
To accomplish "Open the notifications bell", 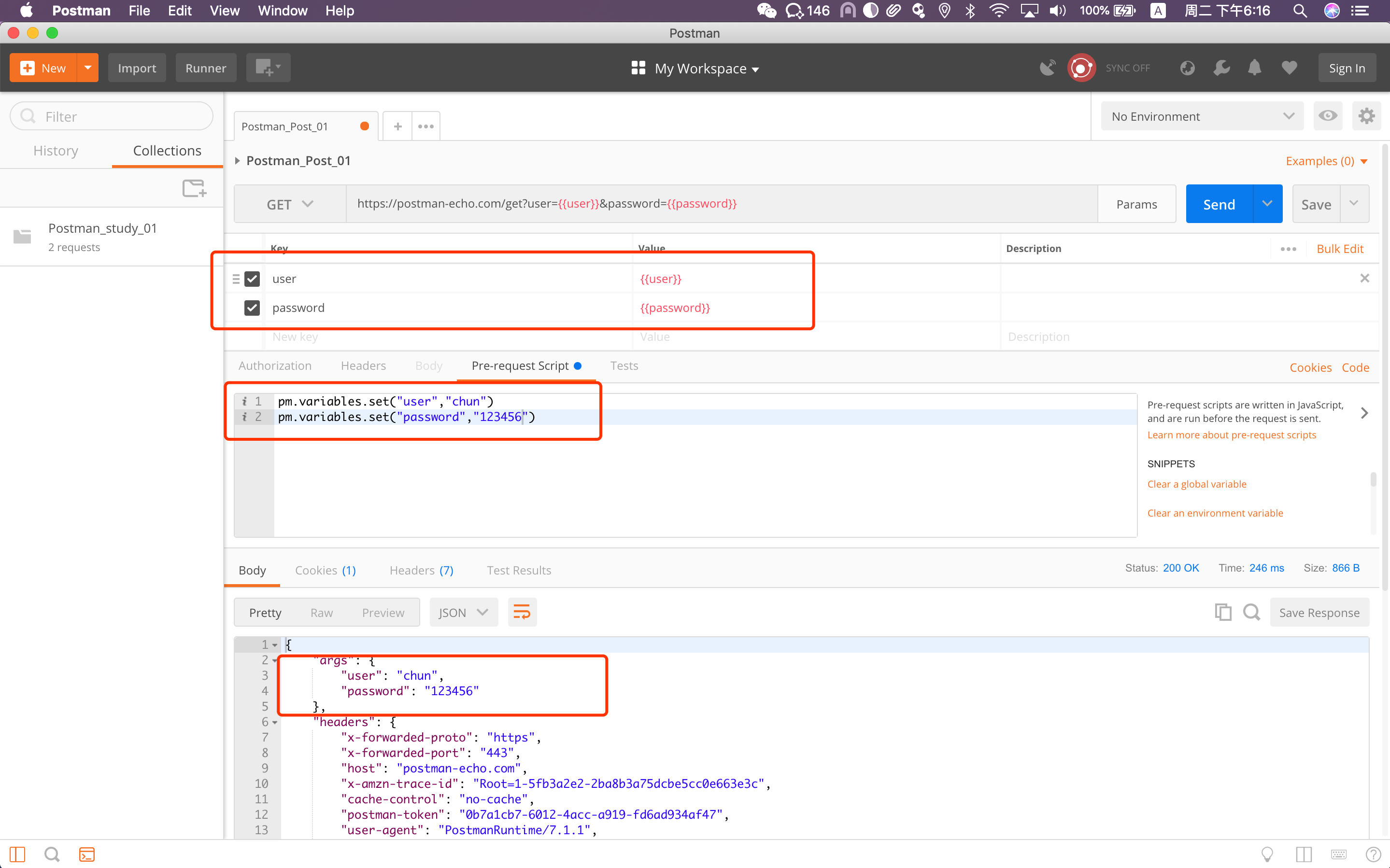I will [1254, 68].
